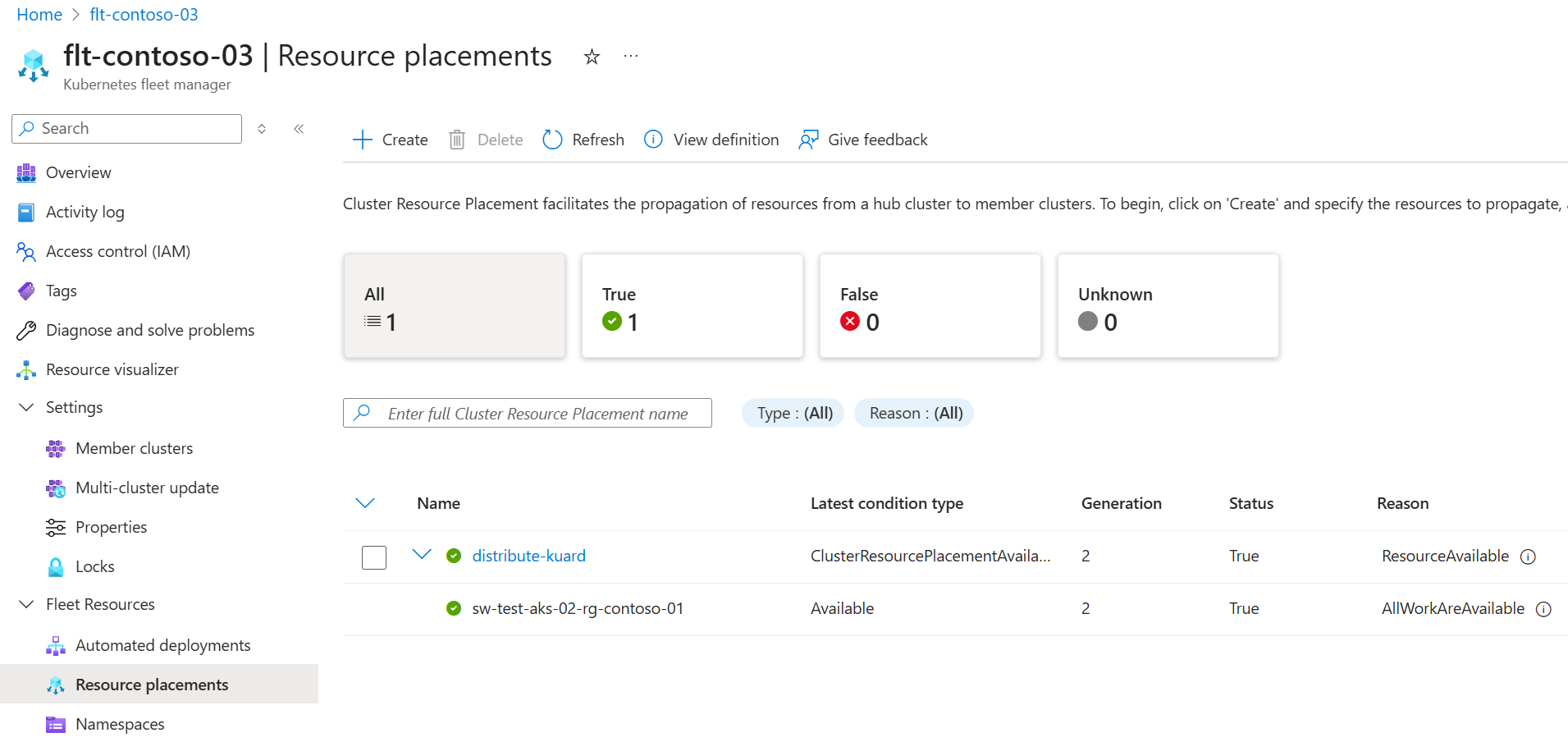Click the Locks padlock icon
1568x742 pixels.
click(x=56, y=566)
